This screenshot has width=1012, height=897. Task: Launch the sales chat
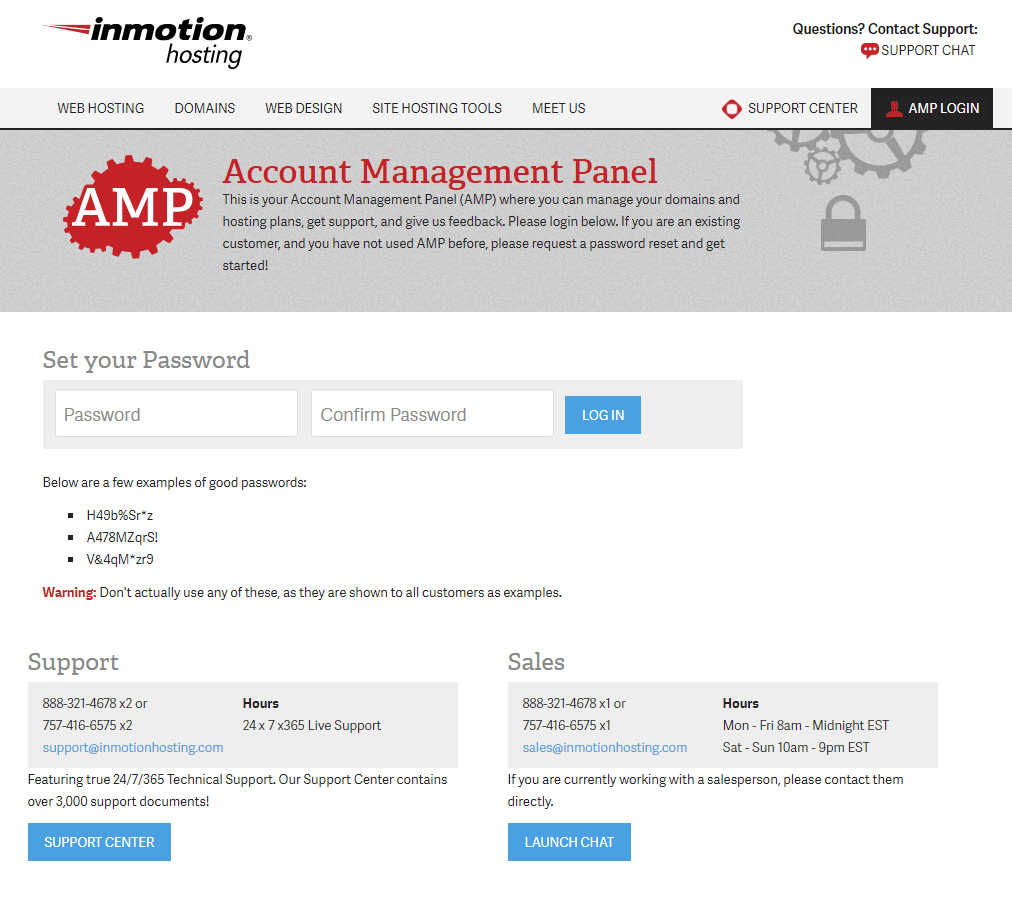pos(569,842)
